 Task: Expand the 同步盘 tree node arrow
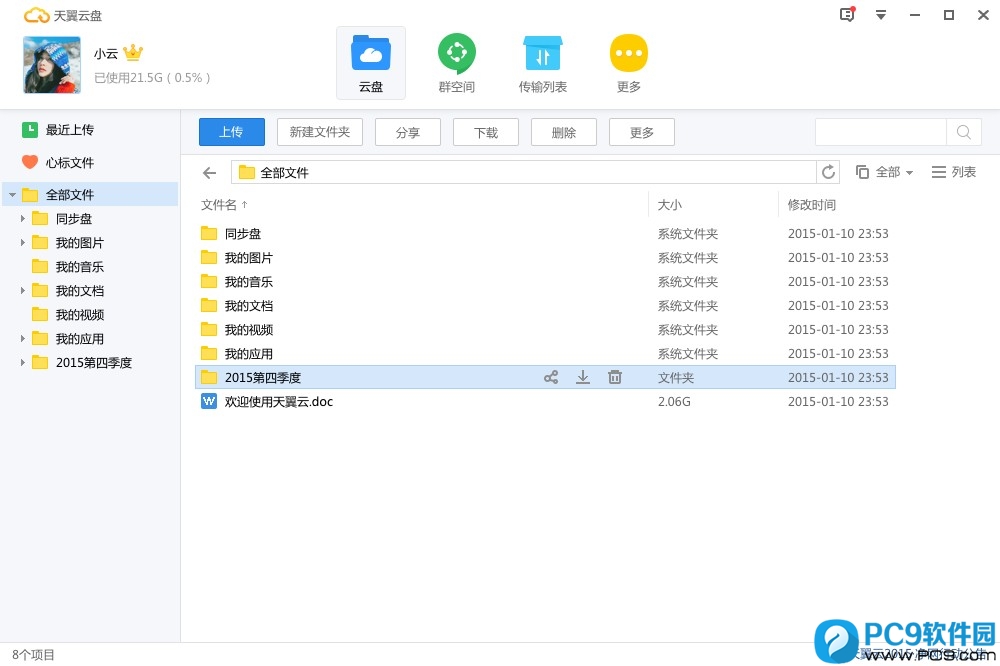(22, 219)
